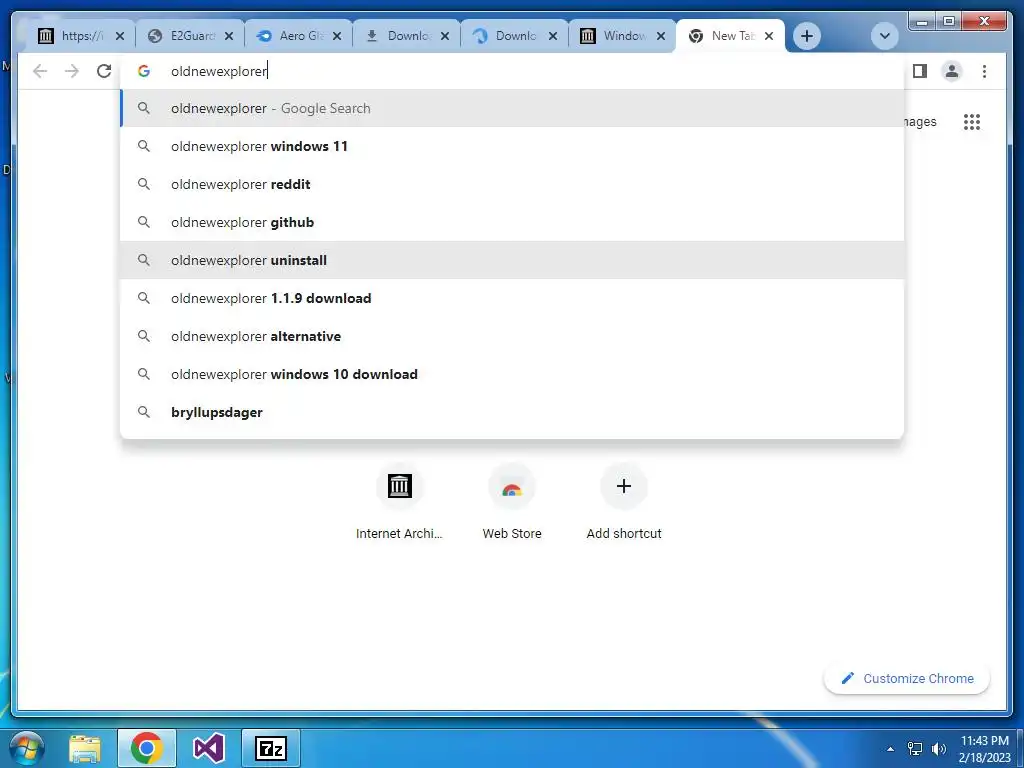Select suggestion oldnewexplorer alternative
Viewport: 1024px width, 768px height.
[513, 336]
